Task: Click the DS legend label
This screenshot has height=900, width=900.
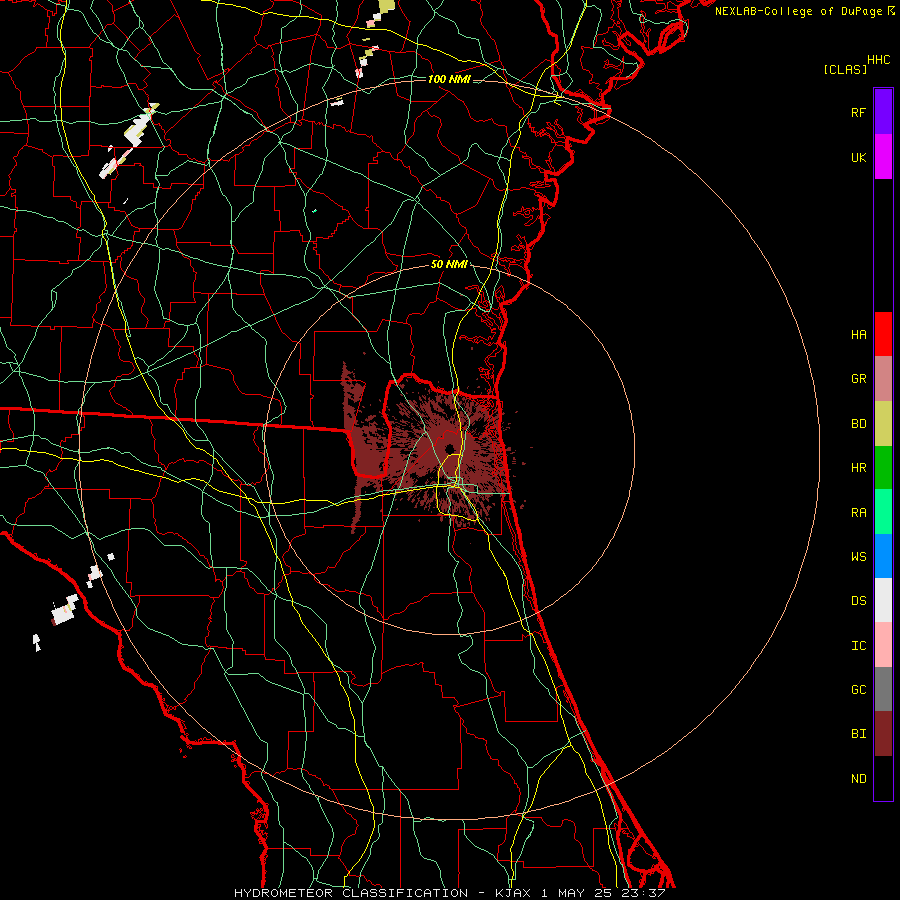Action: [x=858, y=600]
